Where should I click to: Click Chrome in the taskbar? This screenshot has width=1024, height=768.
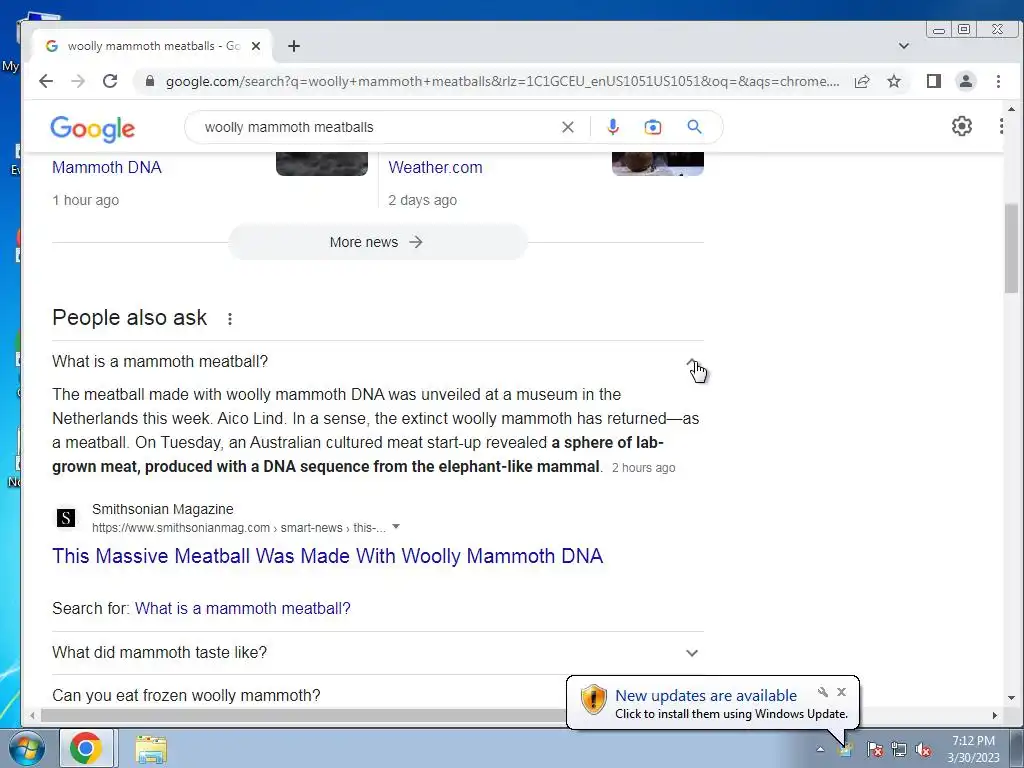[x=86, y=748]
